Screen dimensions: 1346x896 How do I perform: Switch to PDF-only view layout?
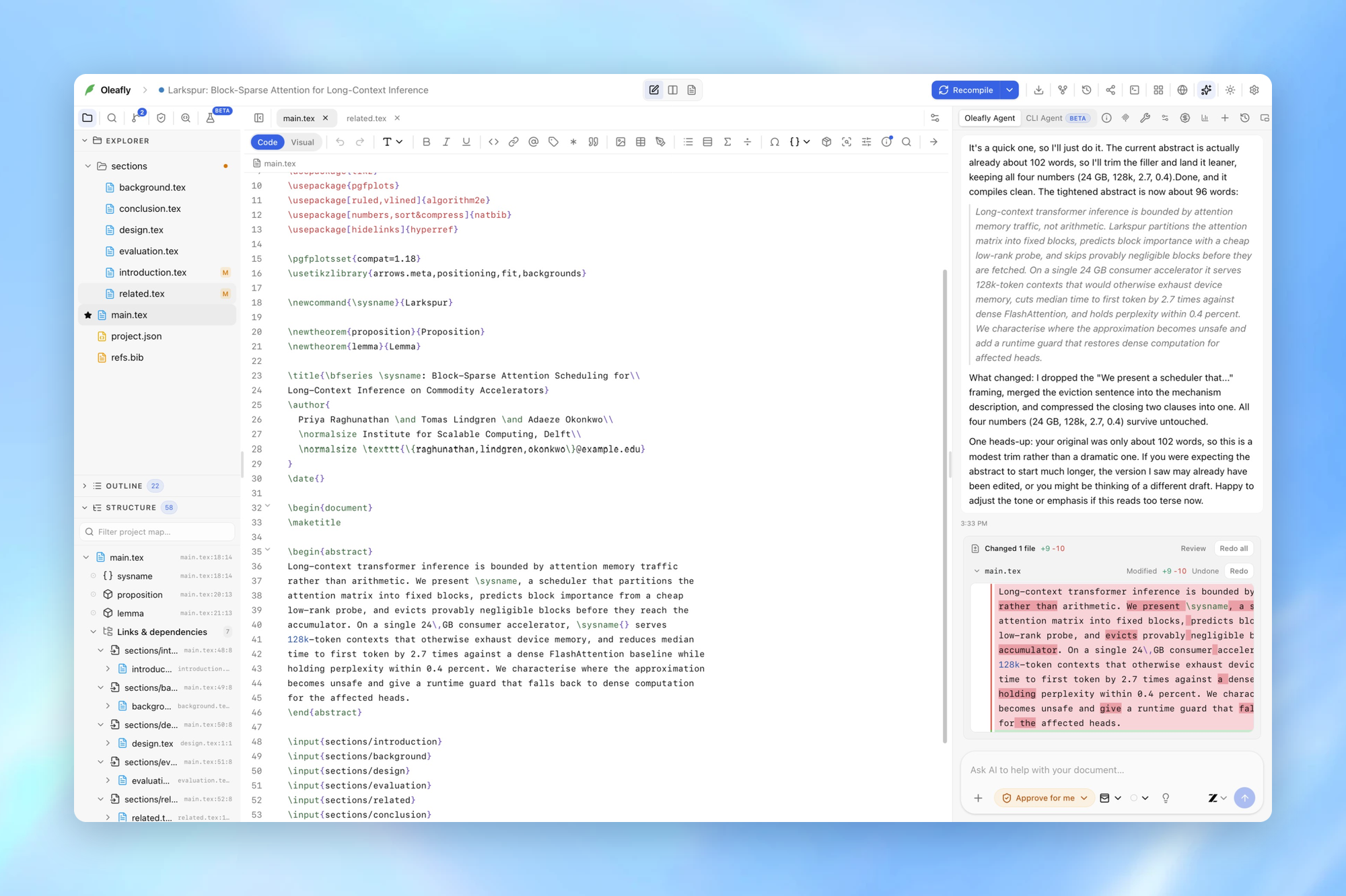tap(692, 90)
